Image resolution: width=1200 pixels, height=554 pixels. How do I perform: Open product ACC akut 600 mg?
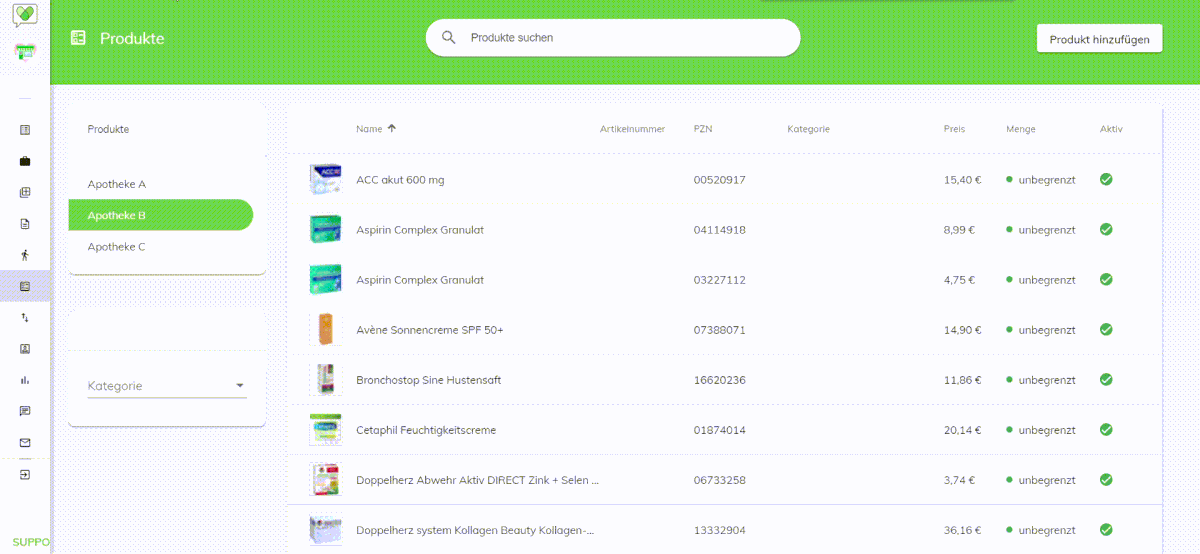pos(400,180)
